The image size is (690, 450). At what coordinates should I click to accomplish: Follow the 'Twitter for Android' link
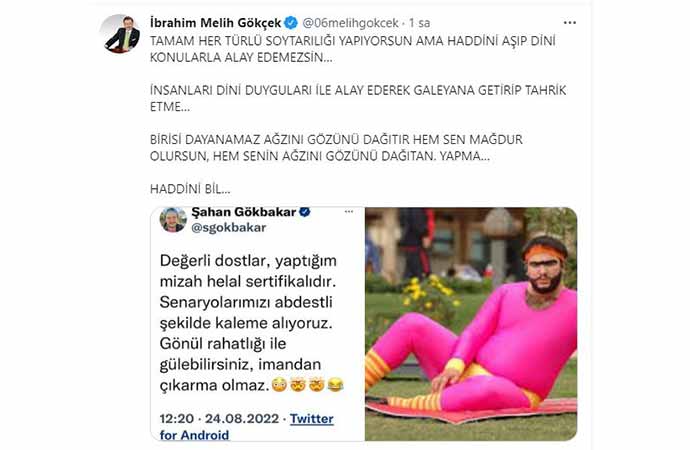click(x=246, y=427)
